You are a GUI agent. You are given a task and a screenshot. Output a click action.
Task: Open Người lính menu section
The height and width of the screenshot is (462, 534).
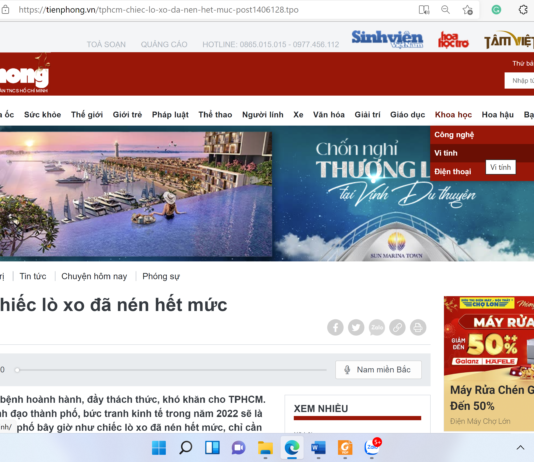[263, 115]
